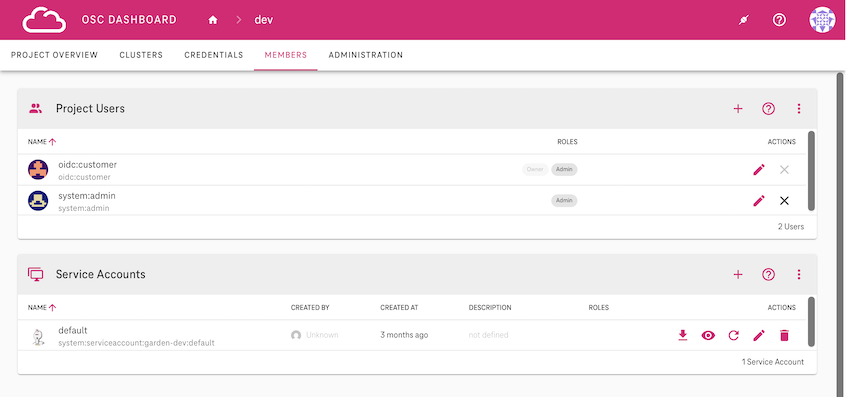
Task: Click the Admin role chip of system:admin
Action: coord(564,201)
